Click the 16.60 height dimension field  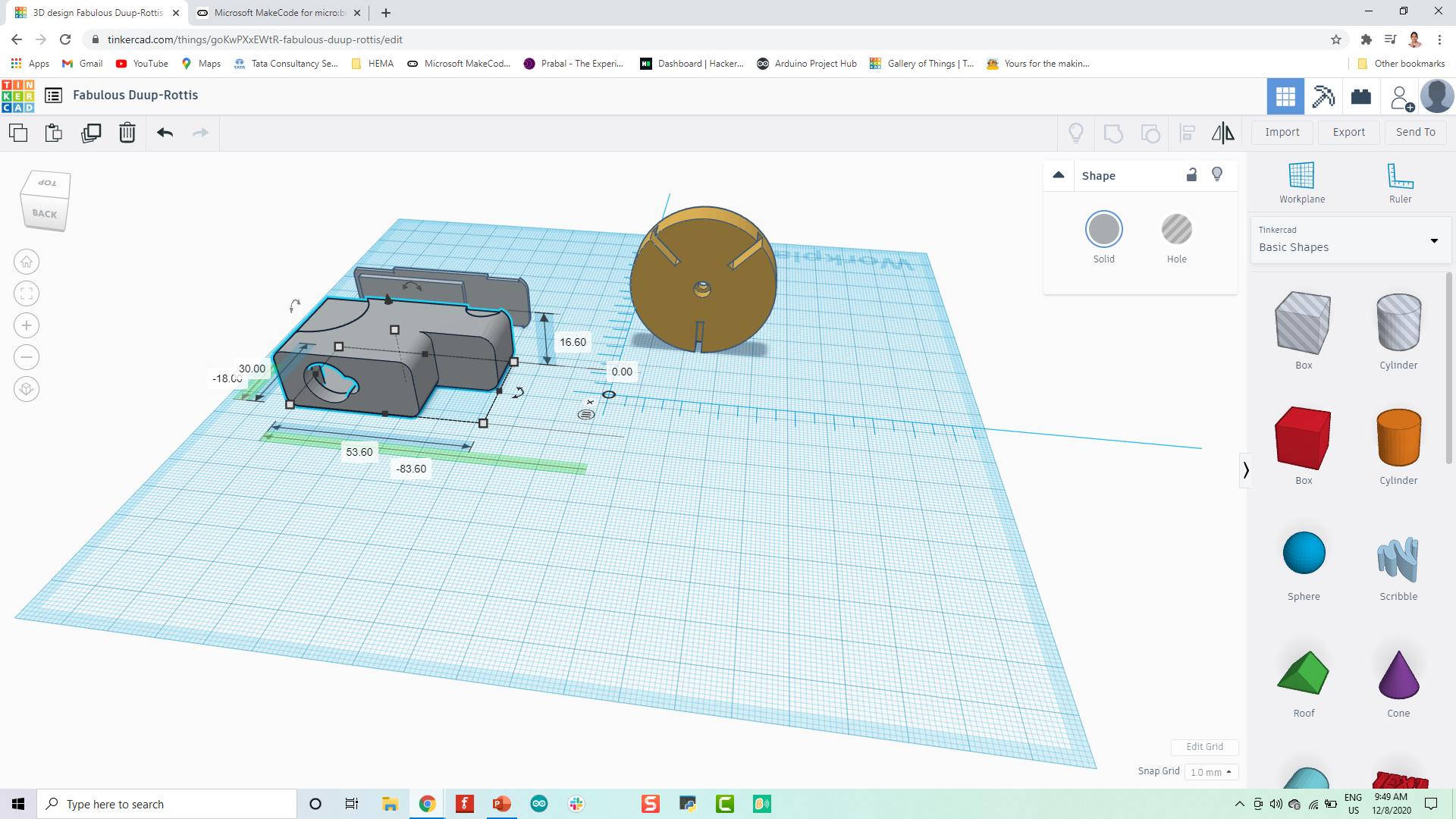point(573,342)
